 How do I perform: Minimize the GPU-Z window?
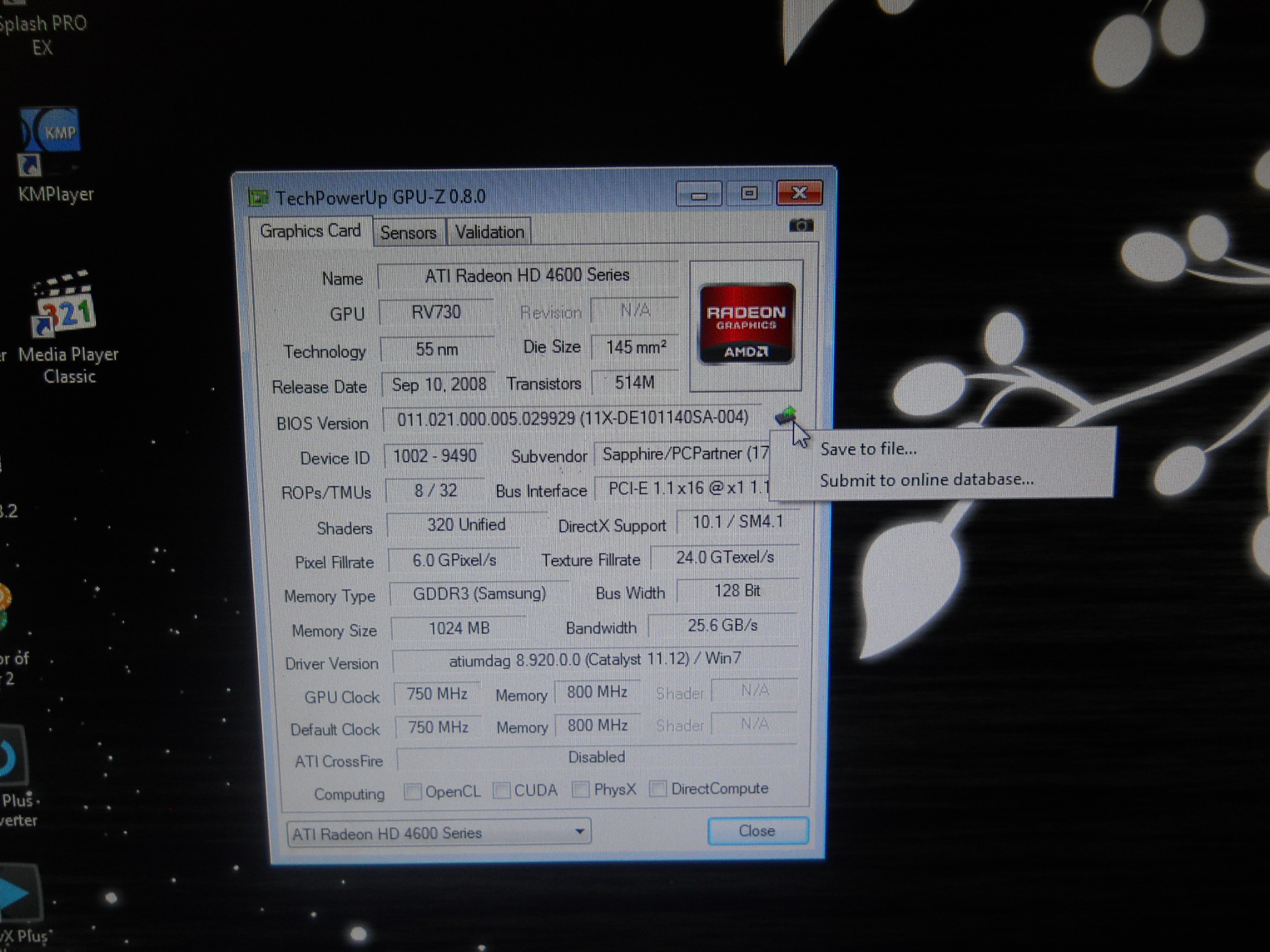(x=699, y=195)
